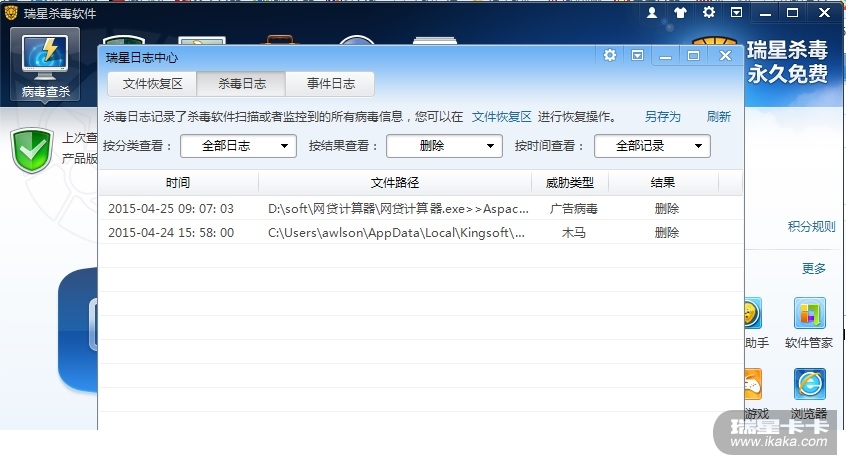This screenshot has width=846, height=460.
Task: Click the path D:\soft\网贷计算器 entry
Action: coord(398,208)
